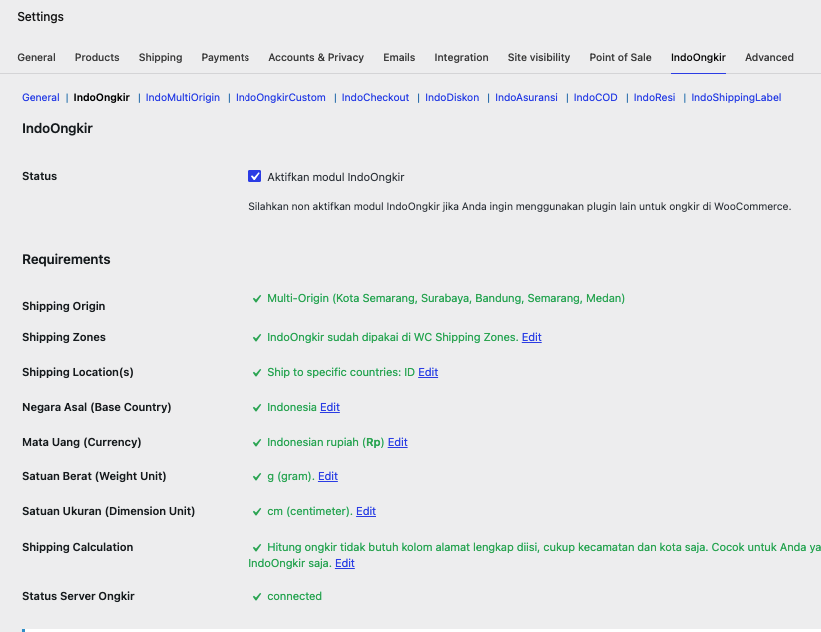Click the connected status text
821x632 pixels.
[x=294, y=596]
